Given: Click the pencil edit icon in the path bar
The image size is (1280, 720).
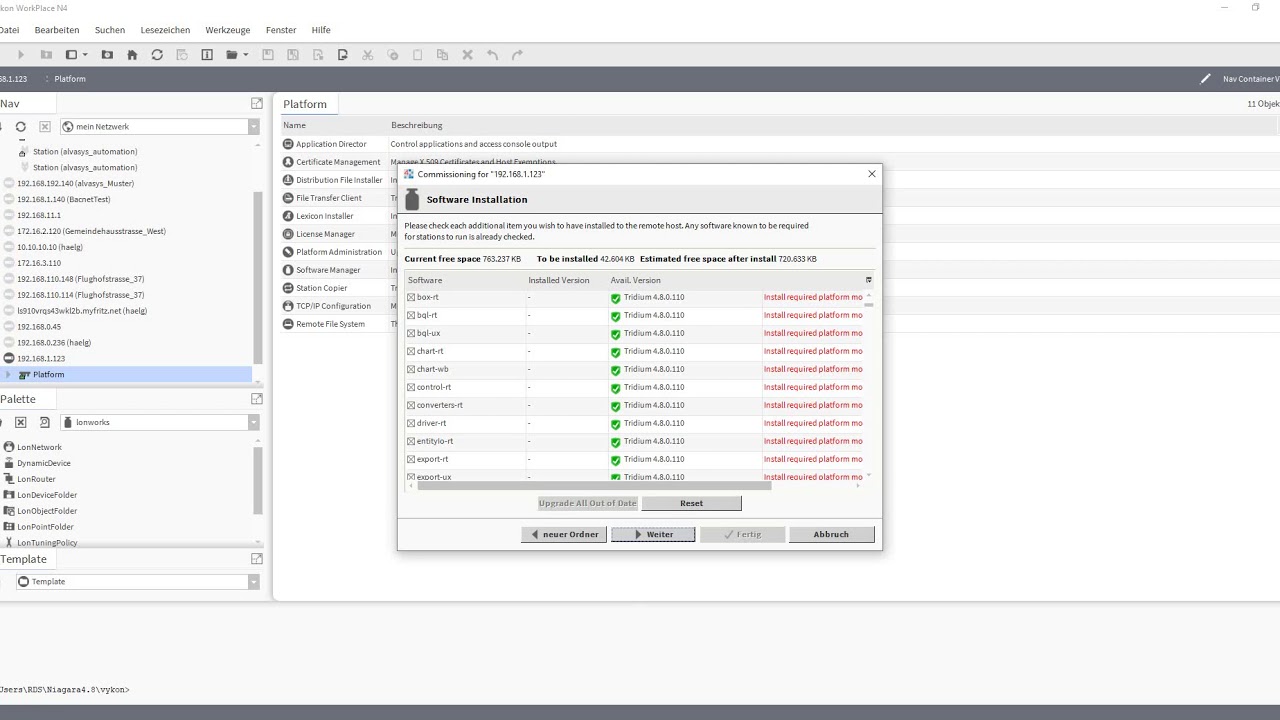Looking at the screenshot, I should (x=1205, y=79).
